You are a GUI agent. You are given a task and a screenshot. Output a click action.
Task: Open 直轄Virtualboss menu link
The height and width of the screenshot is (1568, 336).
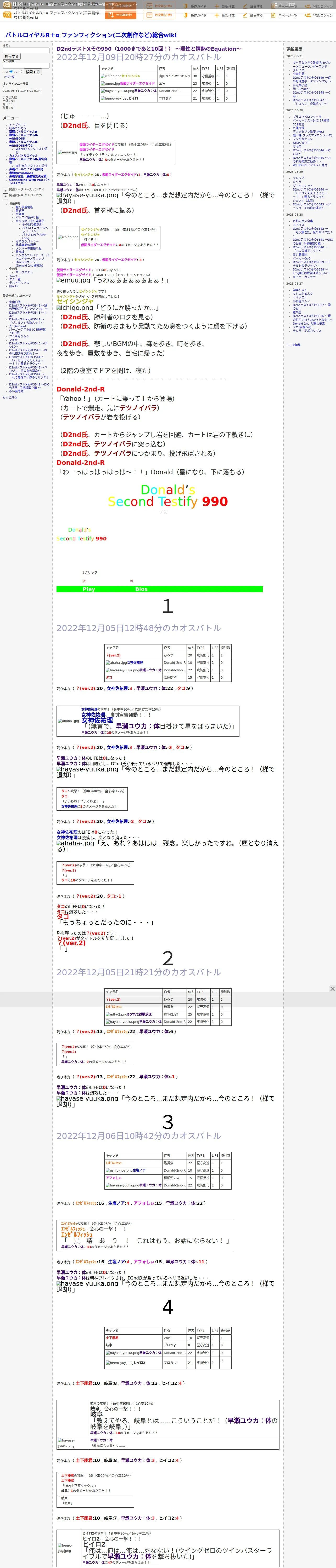[21, 173]
